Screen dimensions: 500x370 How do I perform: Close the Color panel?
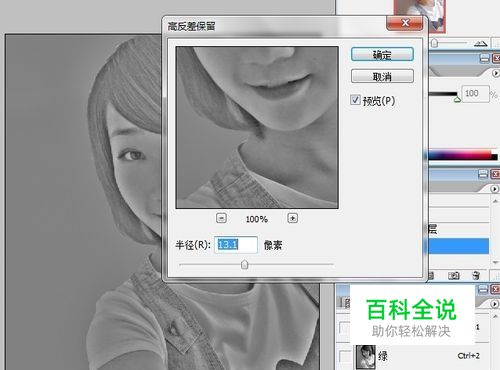[x=496, y=59]
